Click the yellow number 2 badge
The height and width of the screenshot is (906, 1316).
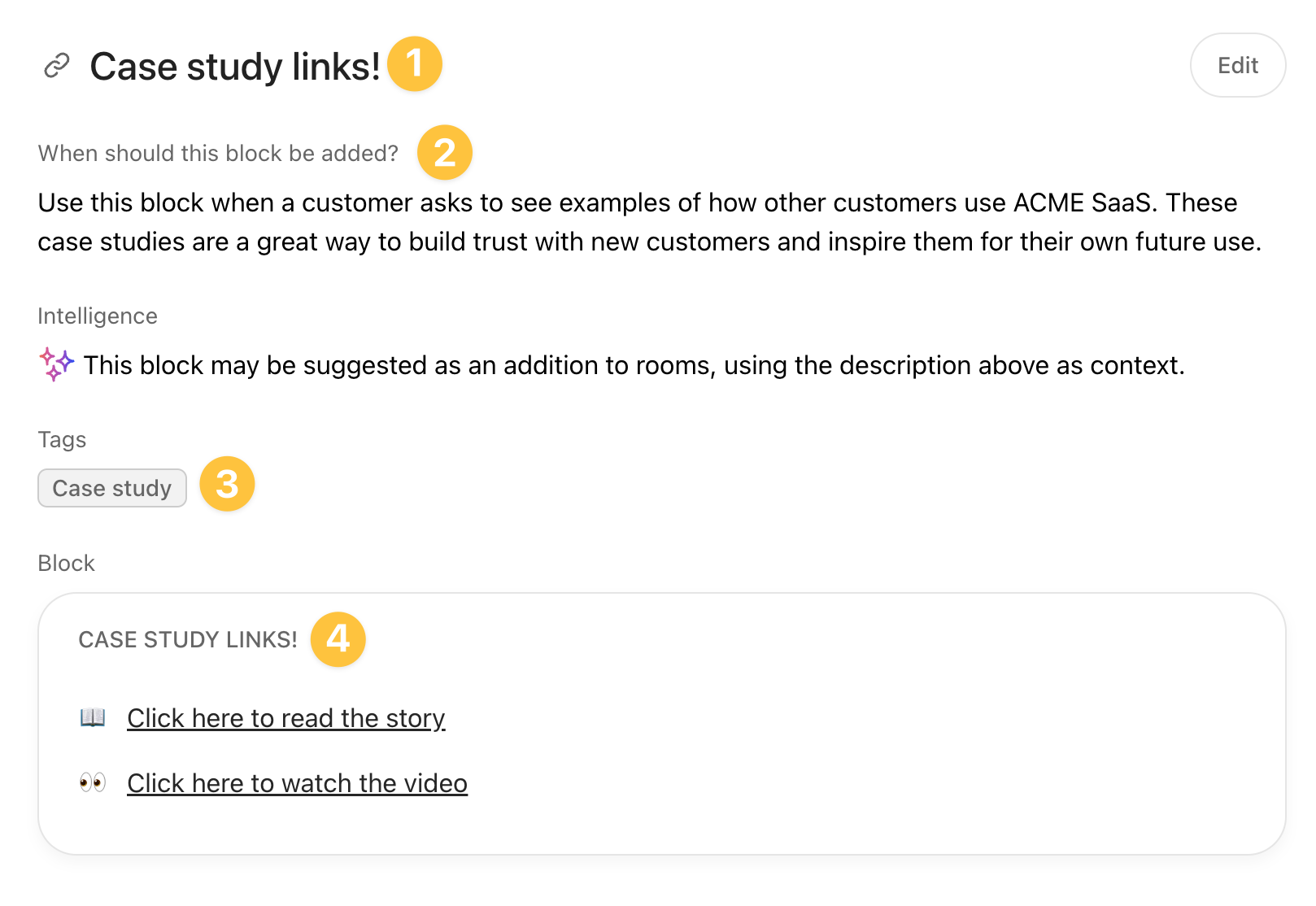point(444,153)
